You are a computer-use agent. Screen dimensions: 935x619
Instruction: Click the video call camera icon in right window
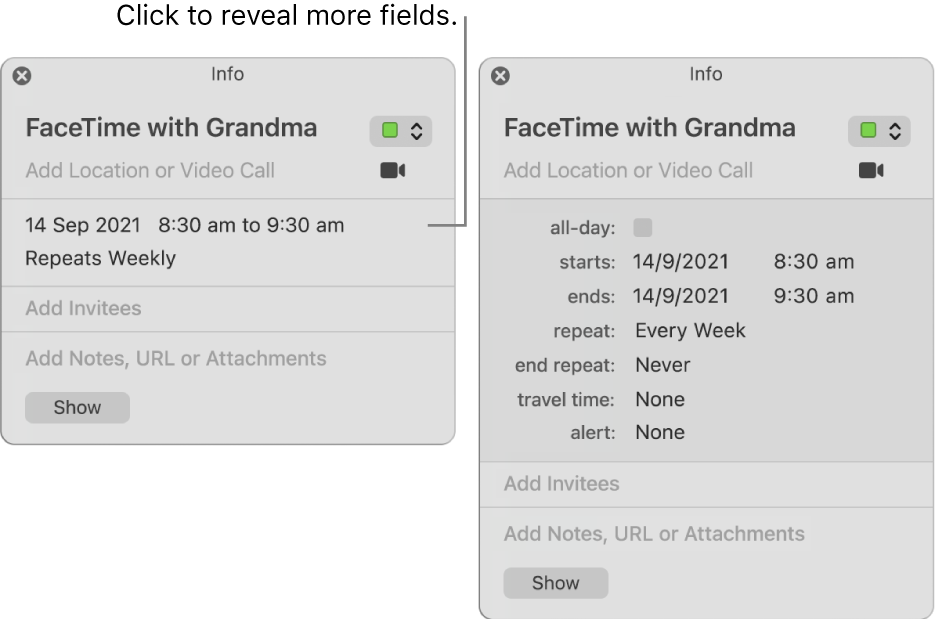click(x=871, y=170)
